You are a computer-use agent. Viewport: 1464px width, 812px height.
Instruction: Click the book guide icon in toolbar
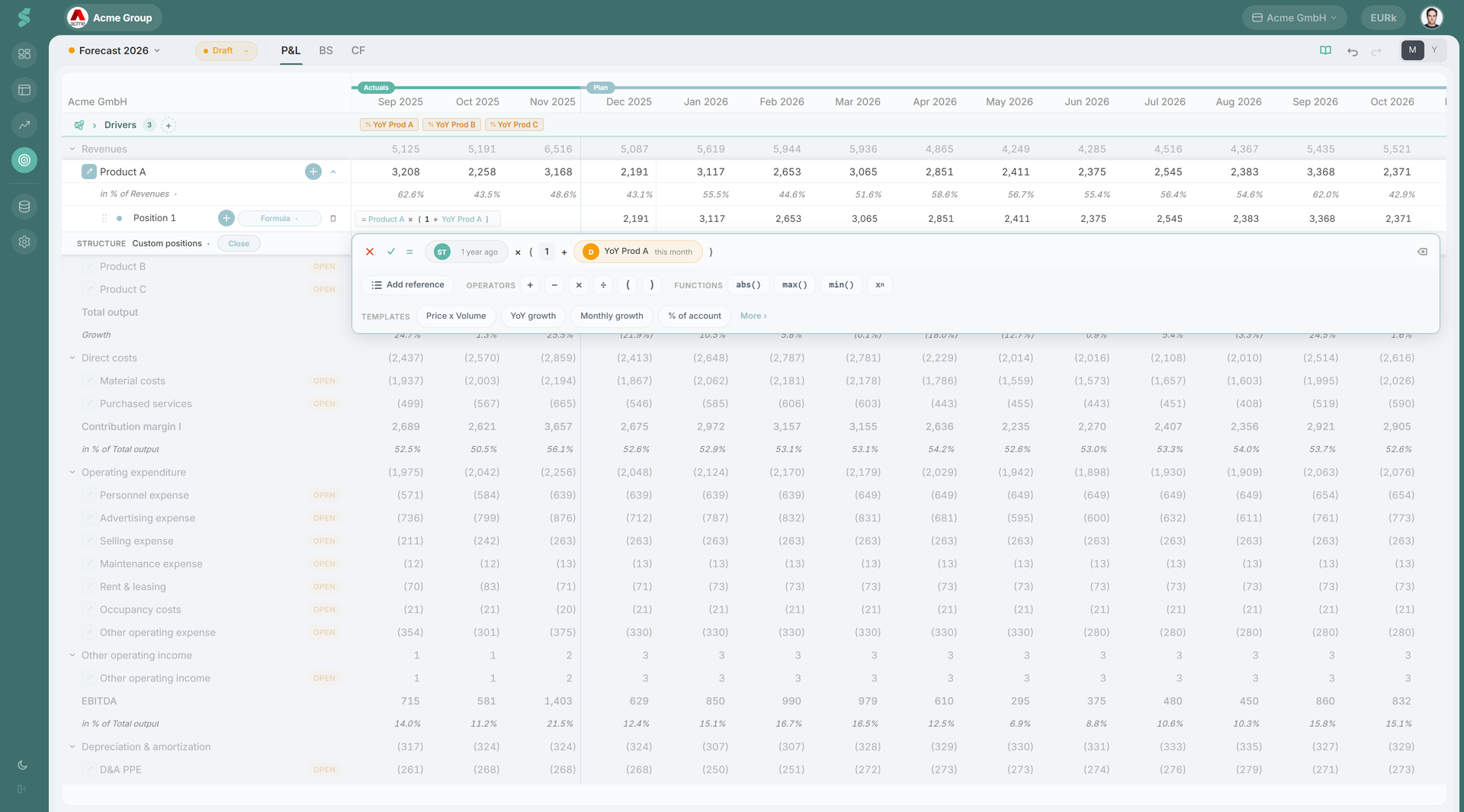pyautogui.click(x=1326, y=50)
